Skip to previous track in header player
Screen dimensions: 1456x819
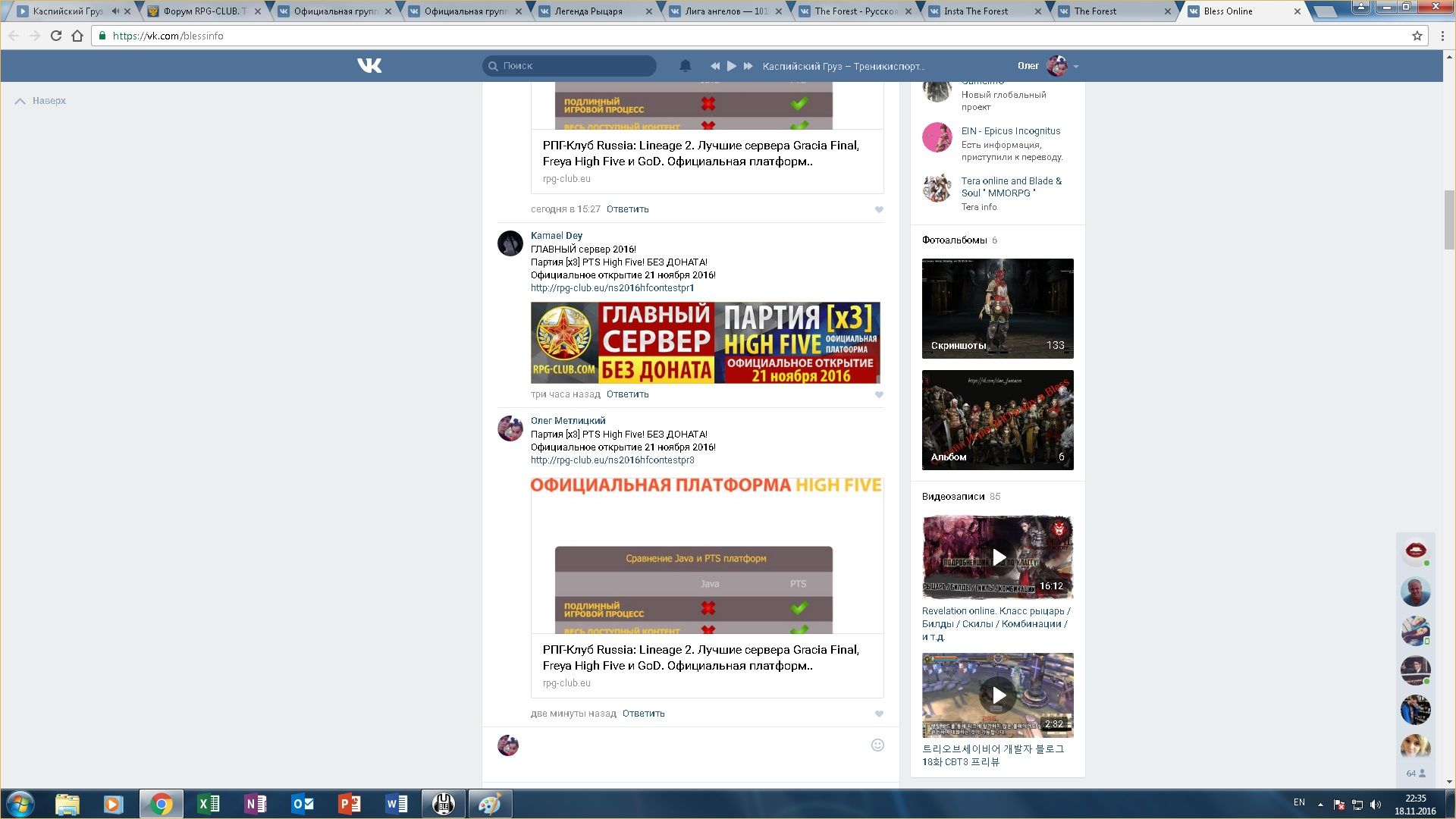tap(715, 66)
